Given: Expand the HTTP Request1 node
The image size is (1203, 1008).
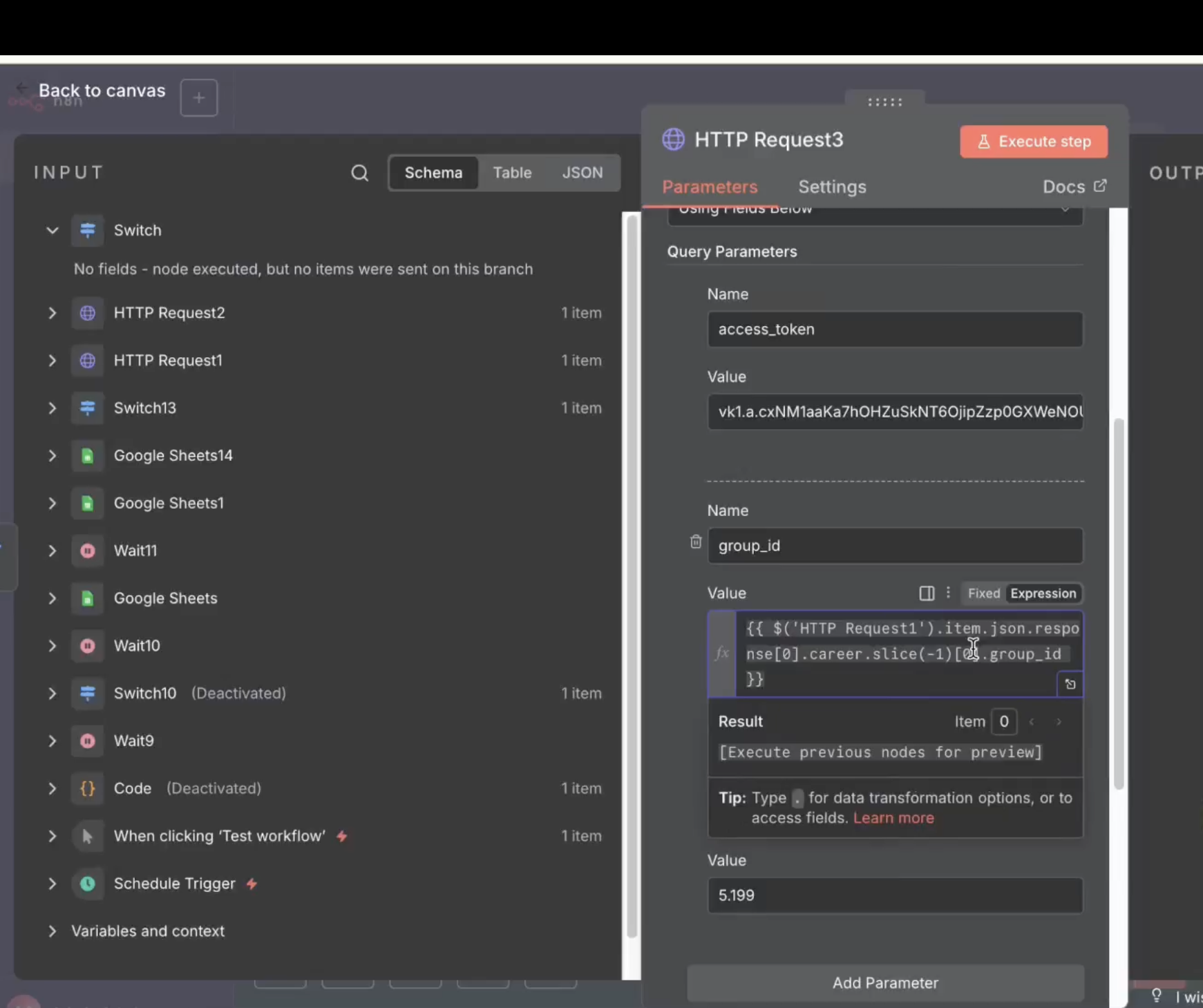Looking at the screenshot, I should point(53,361).
